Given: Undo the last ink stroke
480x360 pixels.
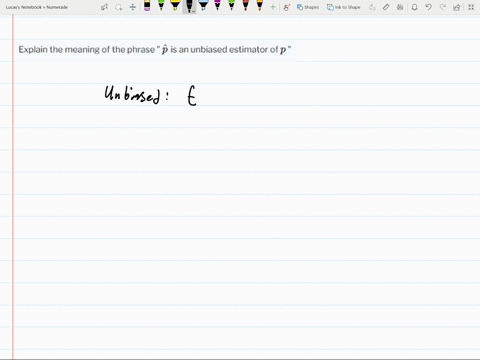Looking at the screenshot, I should click(x=429, y=7).
